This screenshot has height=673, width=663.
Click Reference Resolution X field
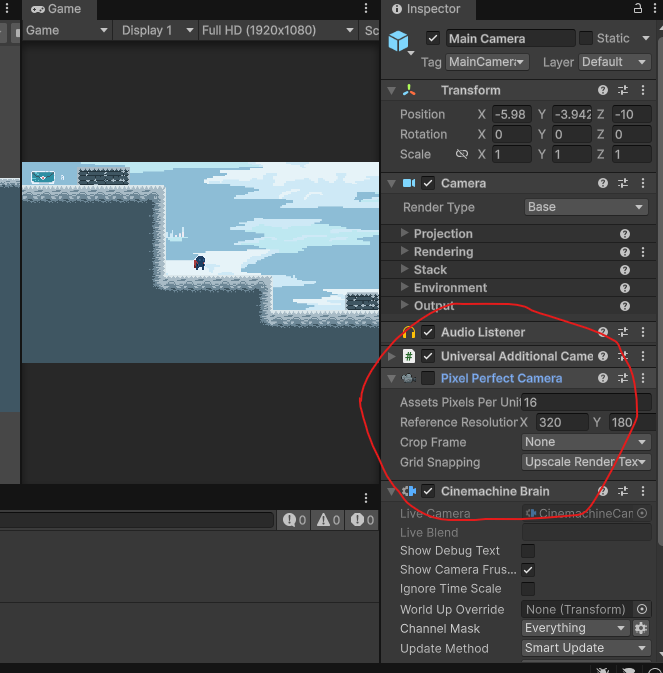(562, 422)
